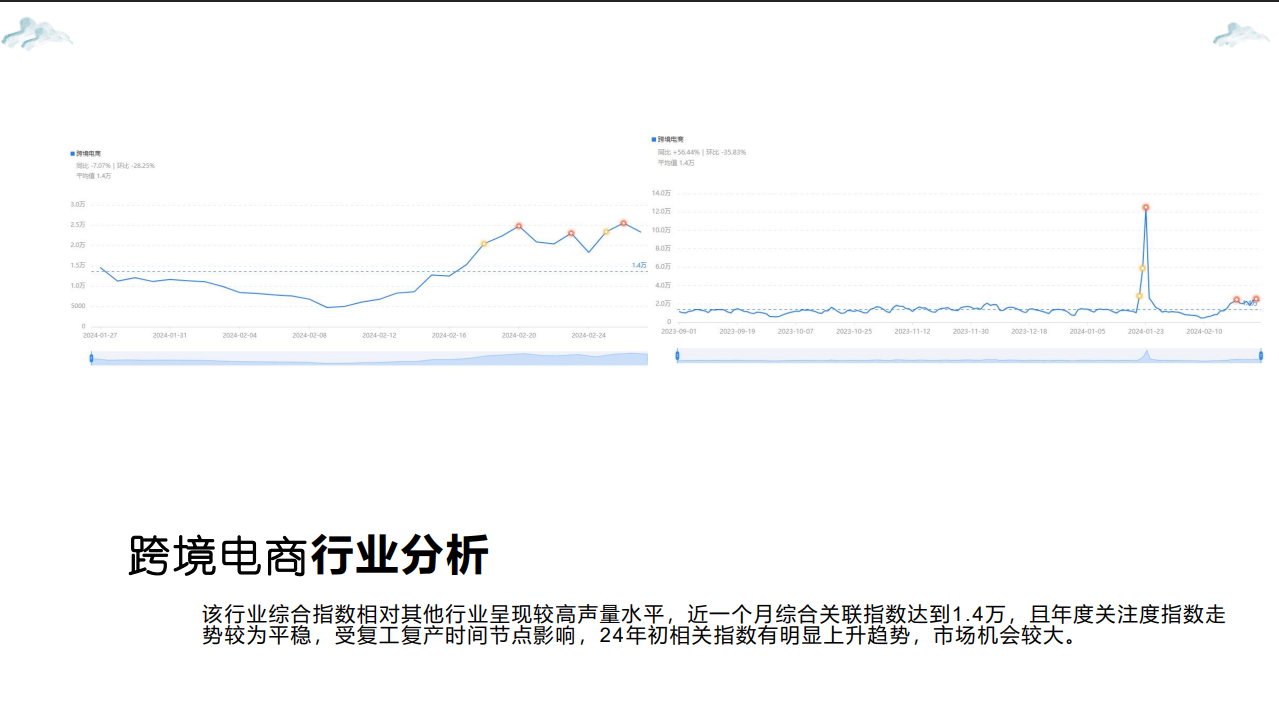
Task: Click yellow marker near 6.0万 on spike
Action: pyautogui.click(x=1142, y=268)
